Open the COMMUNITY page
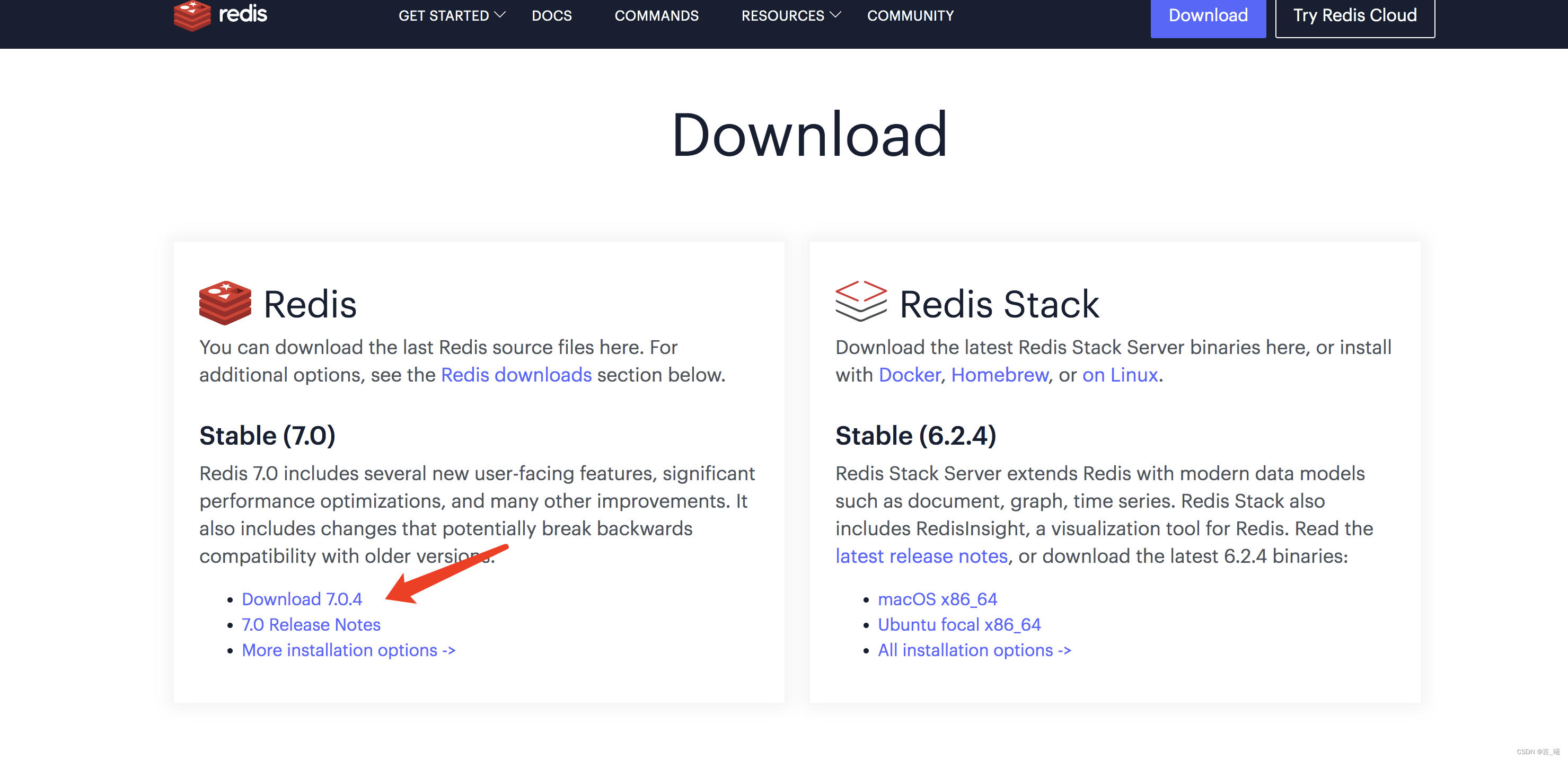Image resolution: width=1568 pixels, height=760 pixels. (910, 15)
